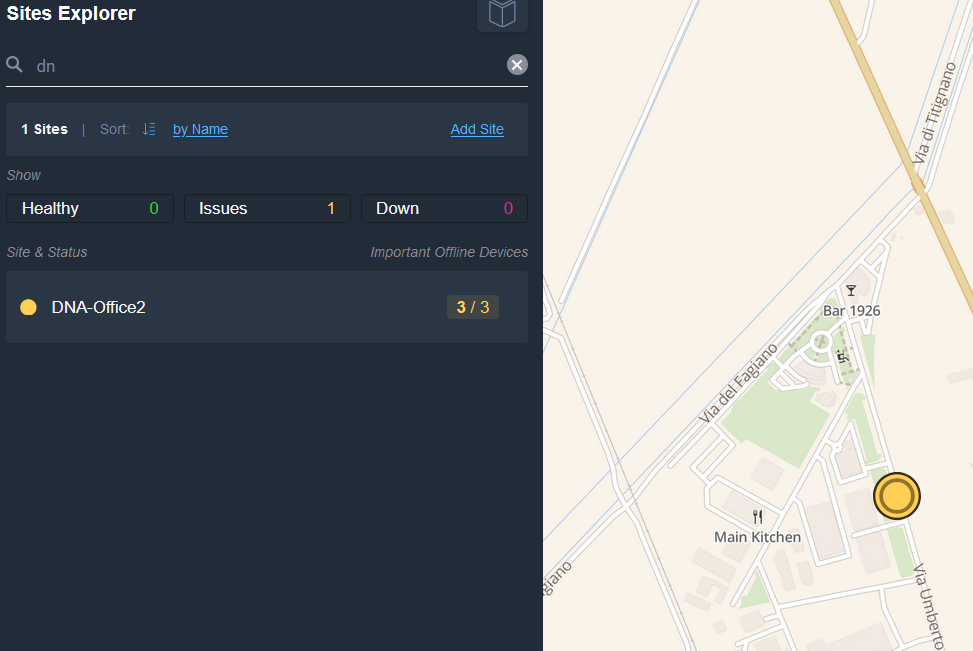Focus the search input containing 'dn'
This screenshot has height=651, width=973.
pos(260,66)
